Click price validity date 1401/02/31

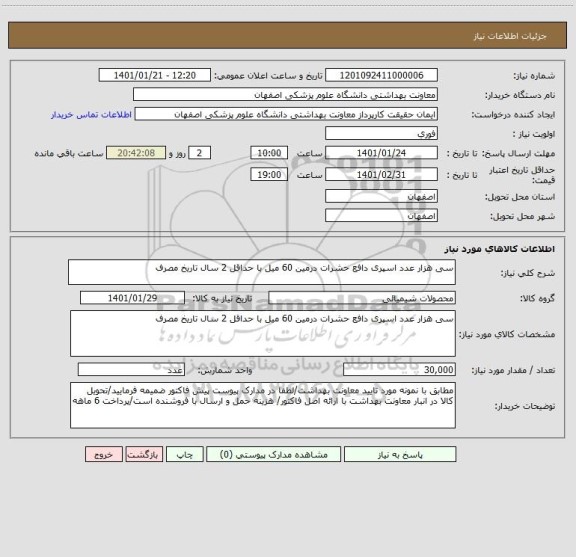tap(381, 175)
